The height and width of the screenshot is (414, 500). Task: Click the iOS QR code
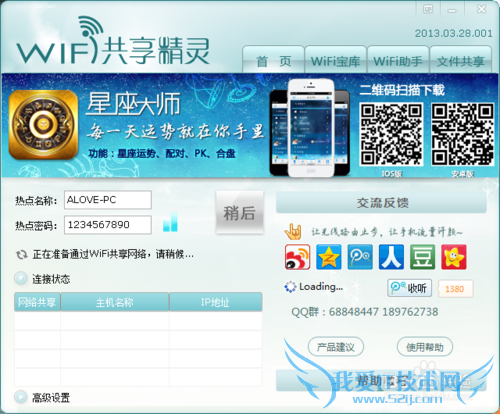[x=391, y=134]
